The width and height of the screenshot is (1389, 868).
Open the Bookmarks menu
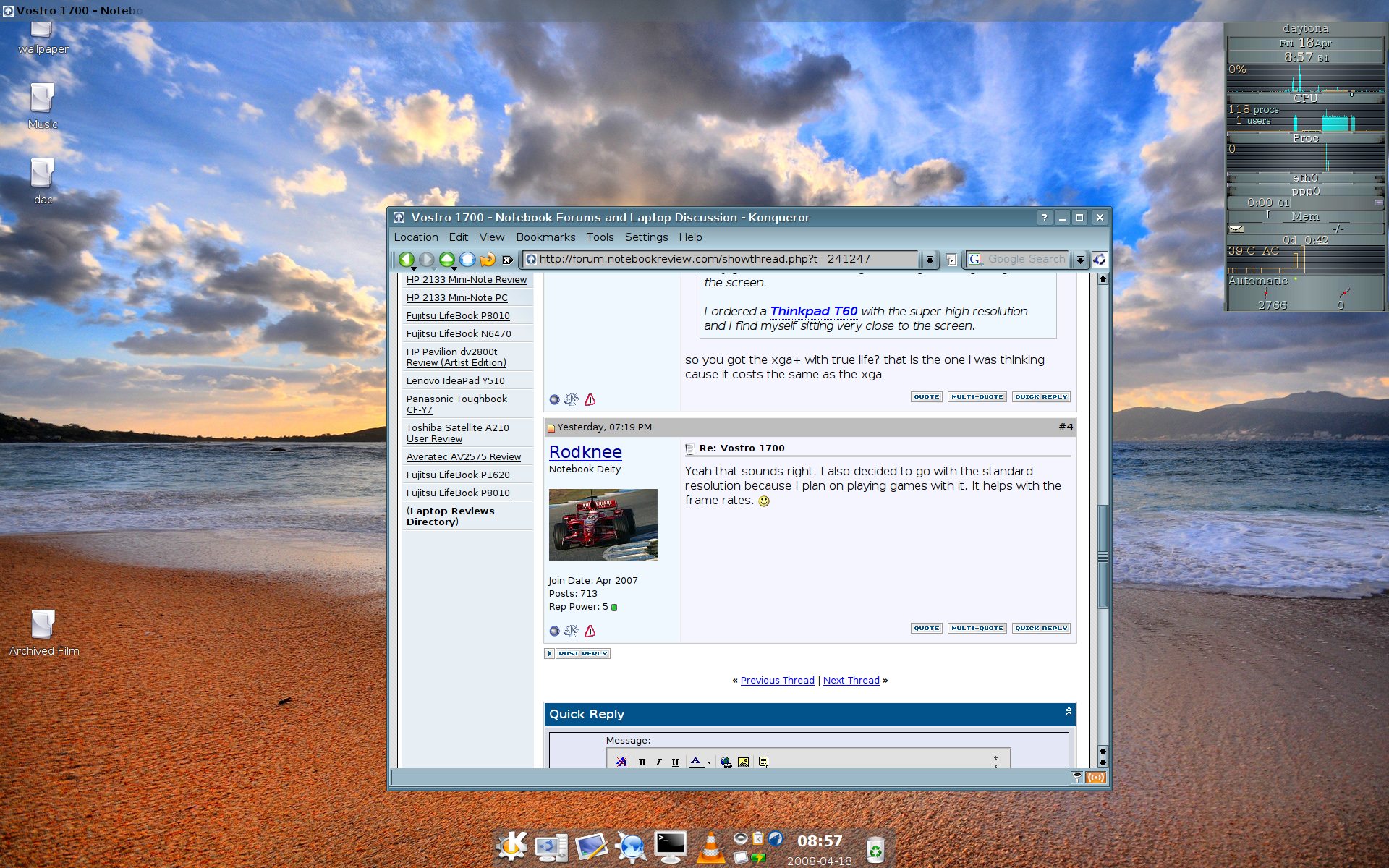tap(545, 237)
